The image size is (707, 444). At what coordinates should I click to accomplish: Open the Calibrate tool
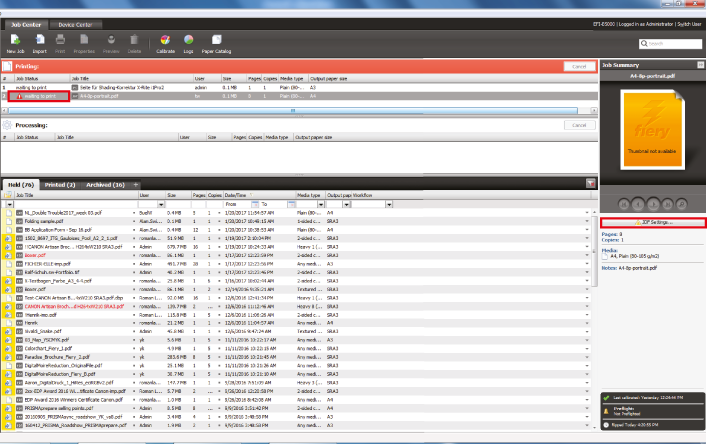pos(165,42)
